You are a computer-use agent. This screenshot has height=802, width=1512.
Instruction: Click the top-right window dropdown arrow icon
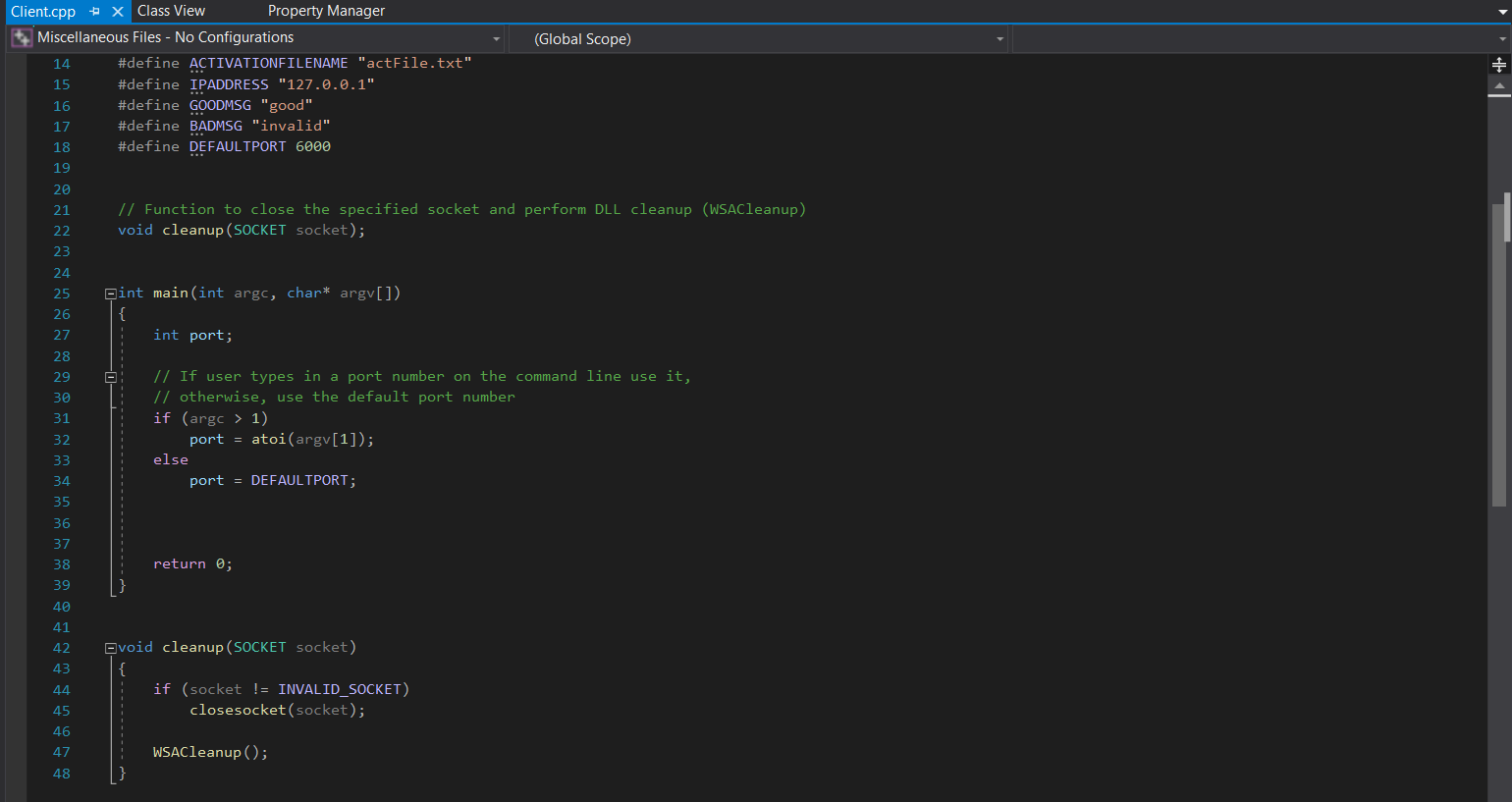click(x=1504, y=11)
